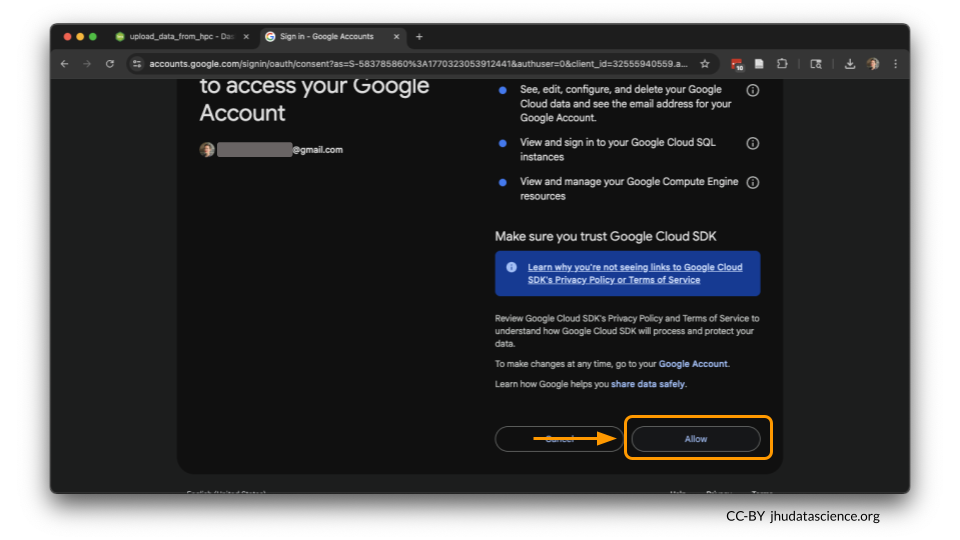The image size is (960, 540).
Task: Click the yellow macOS minimize window button
Action: (x=80, y=37)
